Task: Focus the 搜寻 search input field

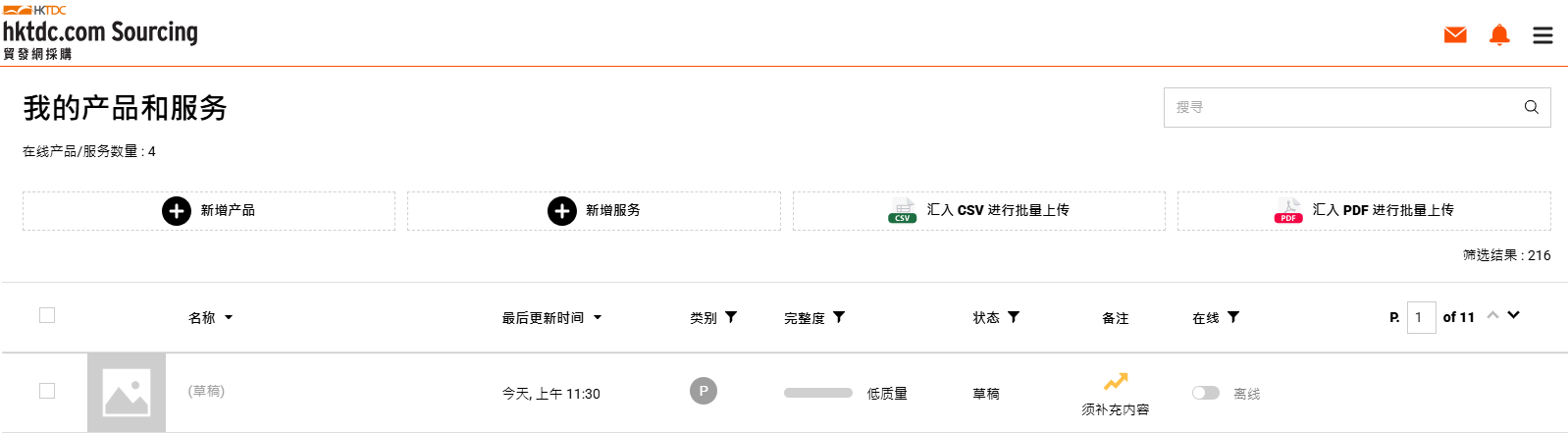Action: pyautogui.click(x=1339, y=107)
